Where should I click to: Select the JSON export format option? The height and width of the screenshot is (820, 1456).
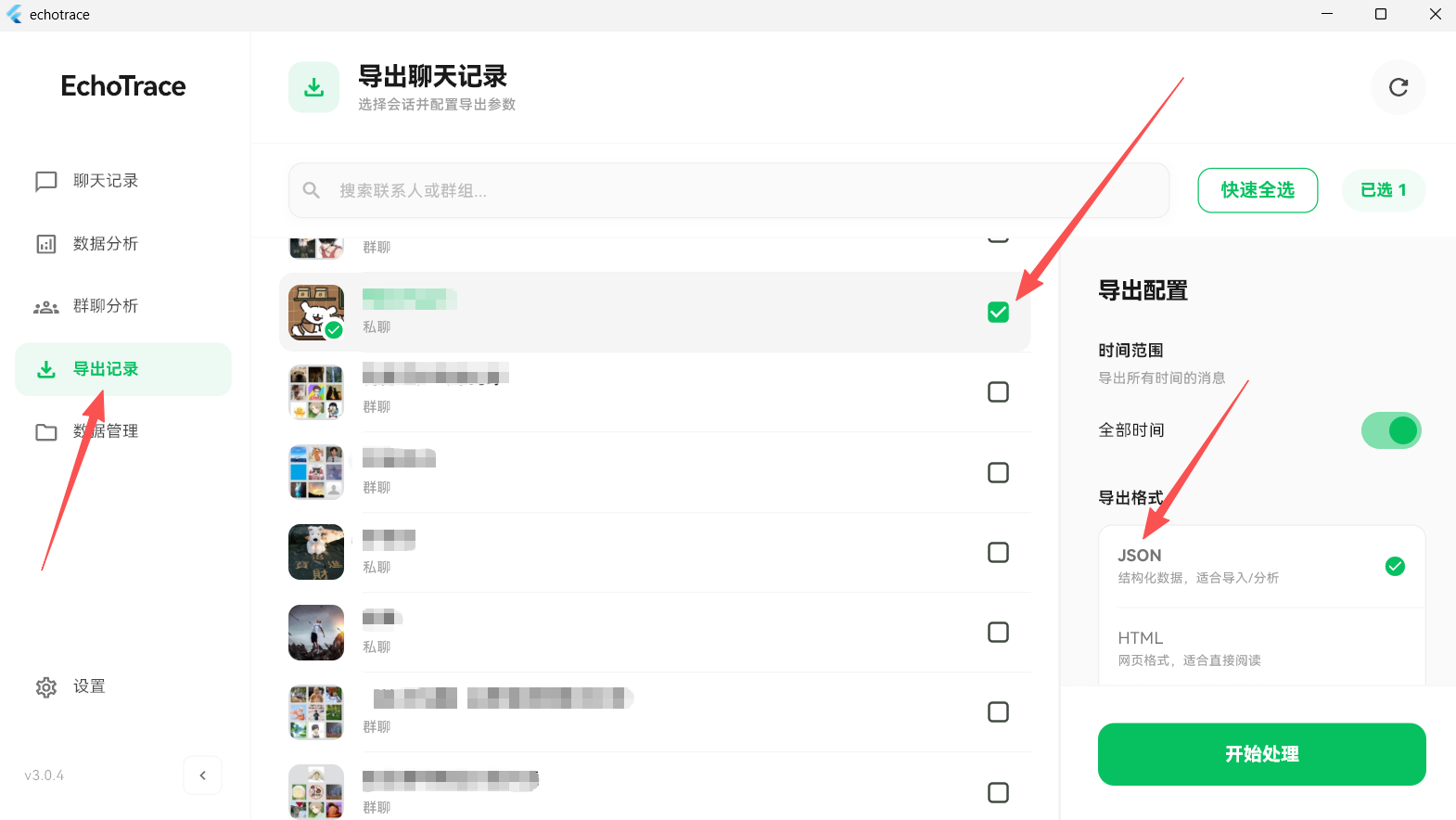[1262, 567]
